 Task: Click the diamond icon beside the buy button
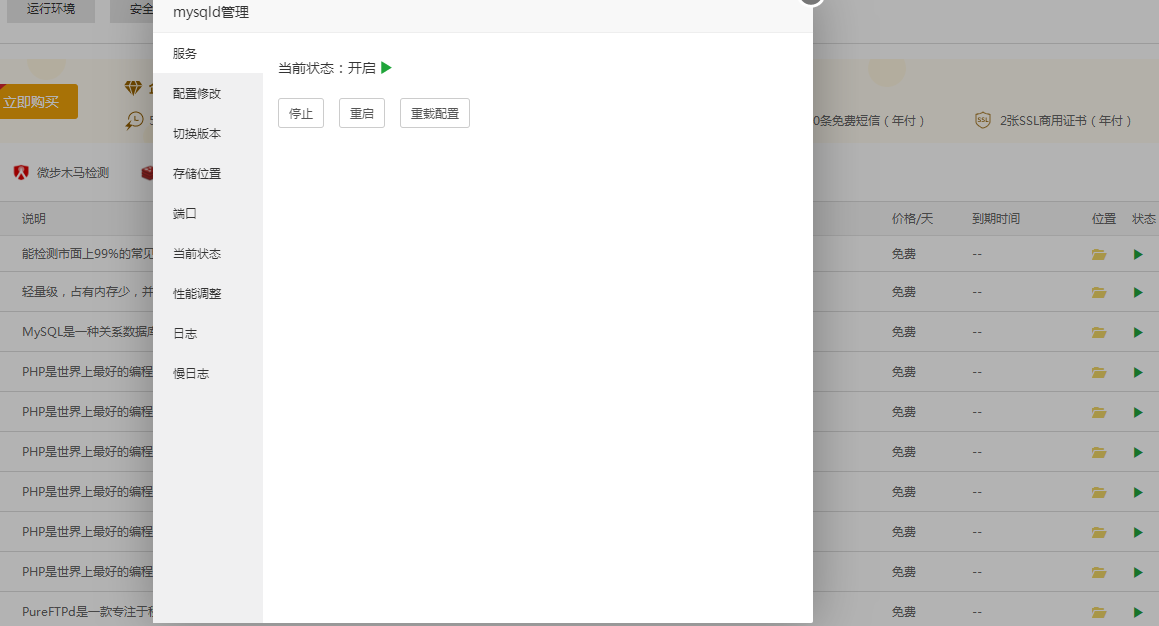(x=133, y=88)
